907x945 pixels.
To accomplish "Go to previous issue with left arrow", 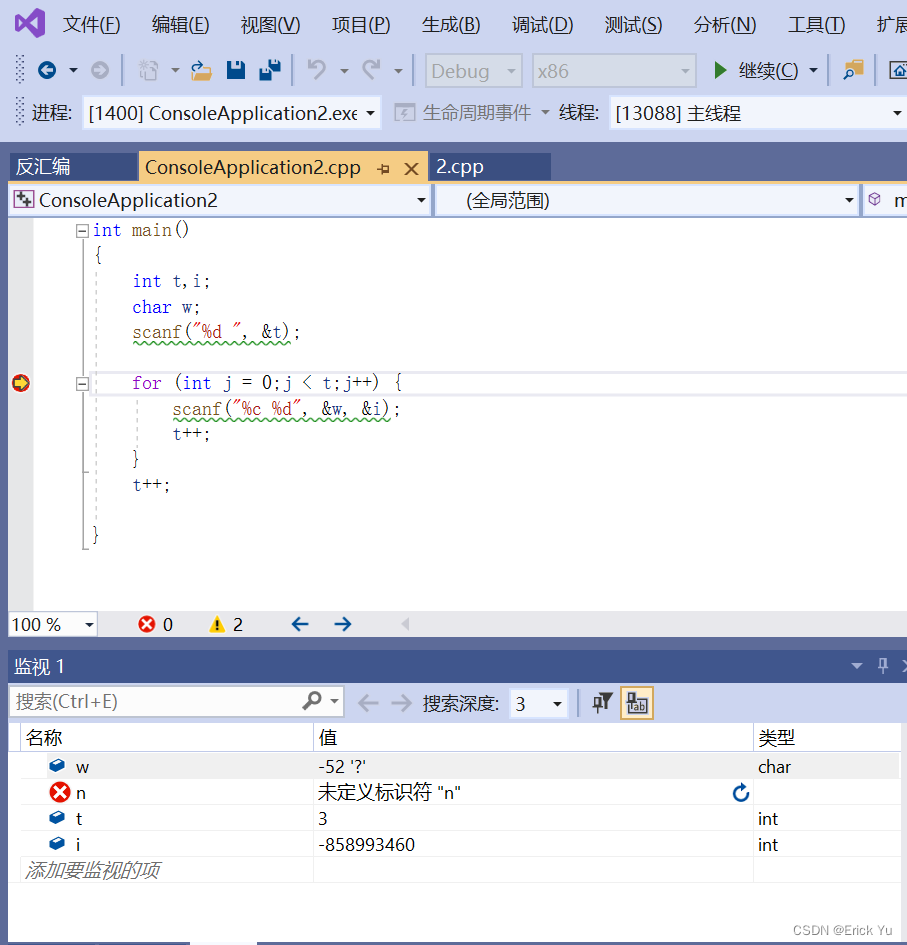I will 300,624.
